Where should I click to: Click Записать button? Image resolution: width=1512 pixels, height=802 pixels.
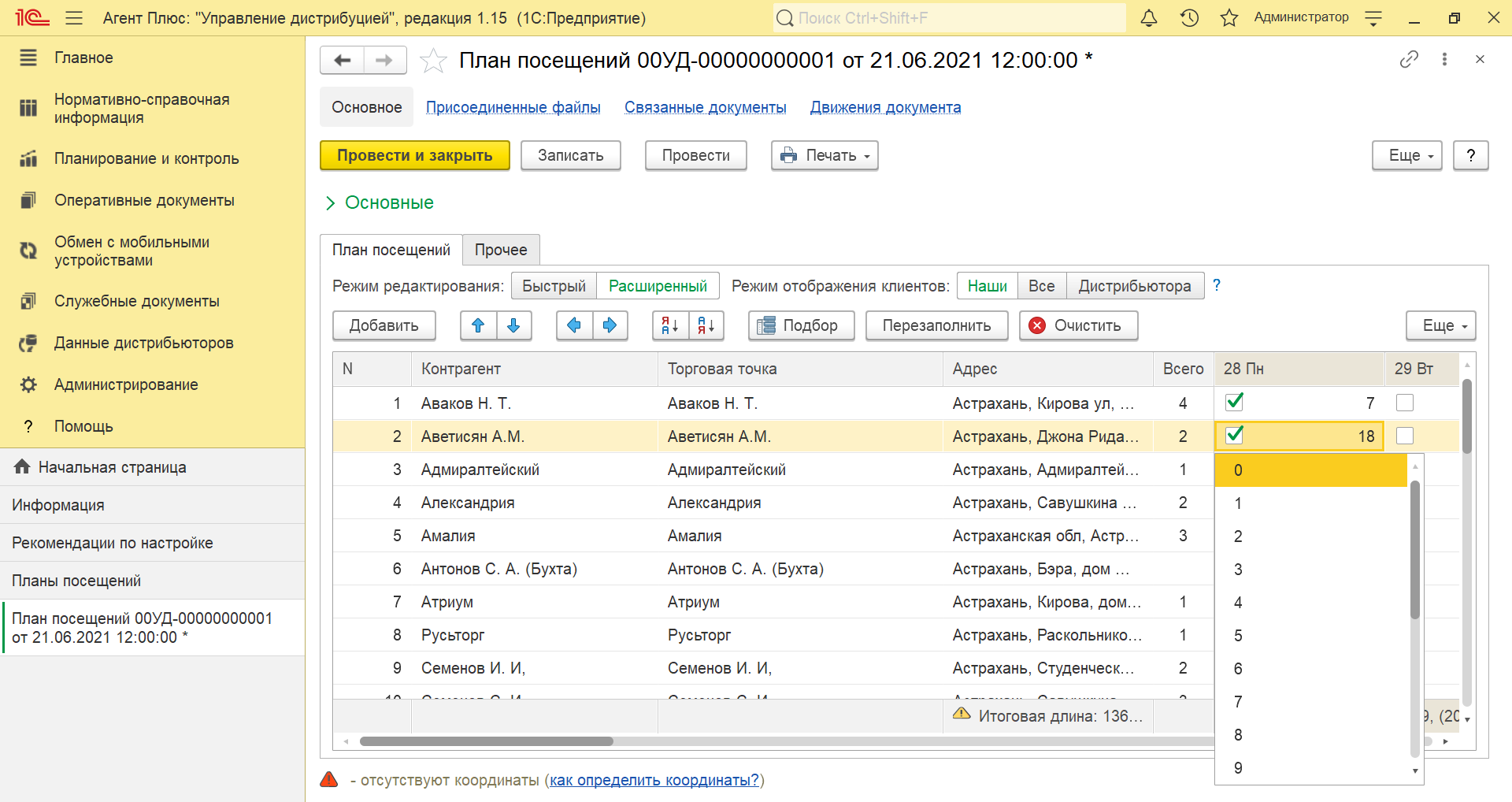click(x=571, y=155)
